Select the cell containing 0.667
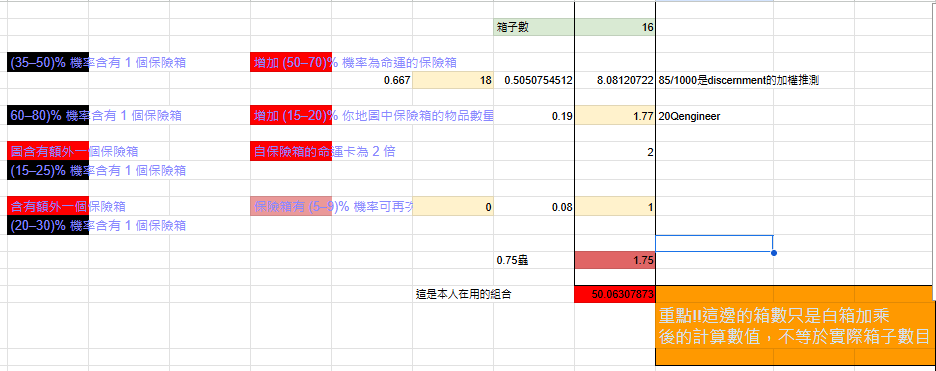This screenshot has width=936, height=371. pyautogui.click(x=371, y=81)
